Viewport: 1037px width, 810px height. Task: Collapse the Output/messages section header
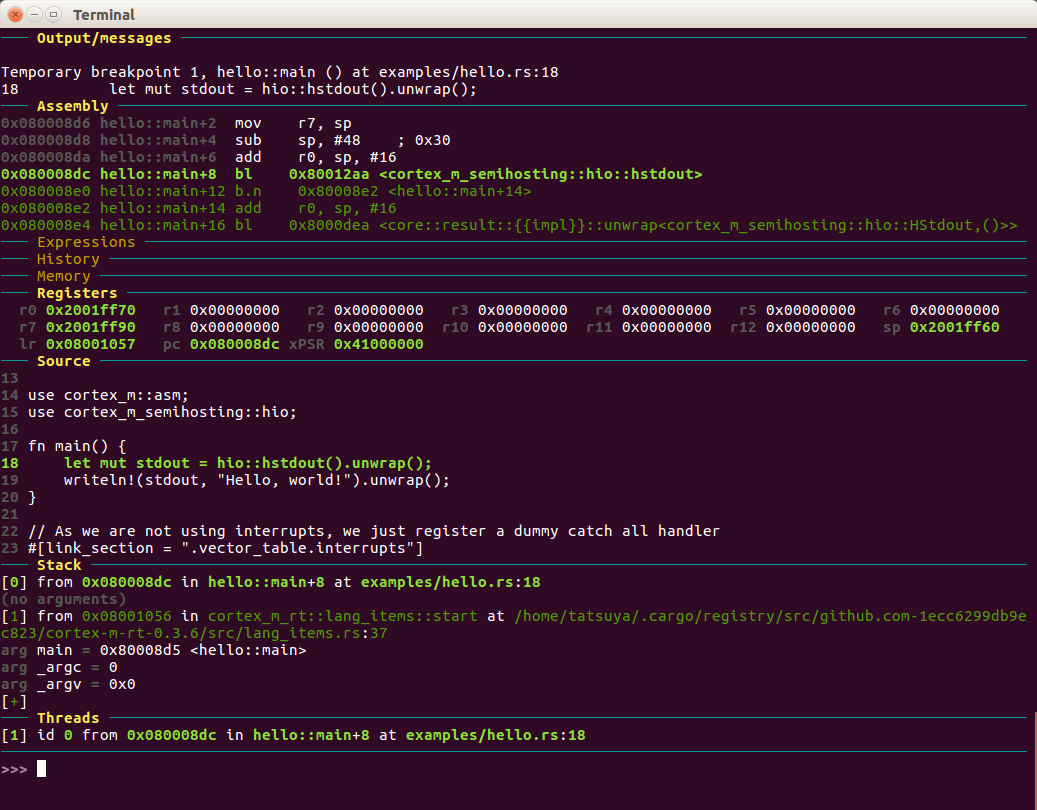(103, 38)
